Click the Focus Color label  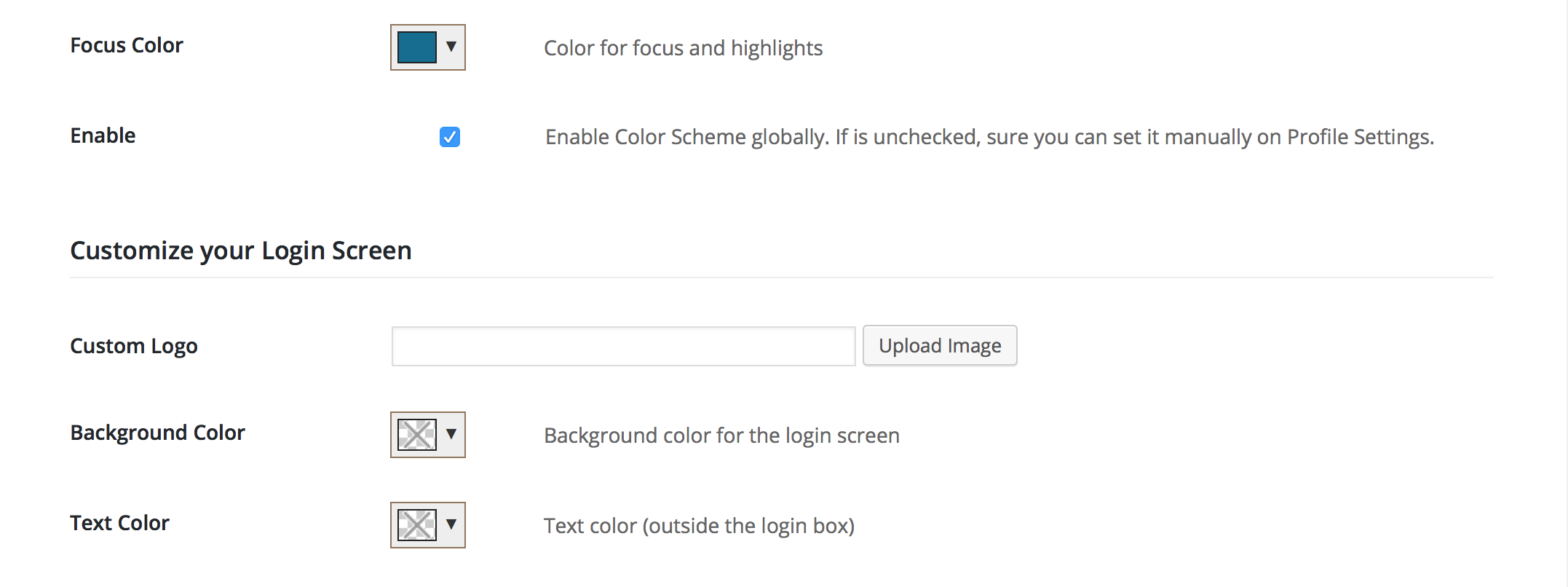pyautogui.click(x=127, y=45)
